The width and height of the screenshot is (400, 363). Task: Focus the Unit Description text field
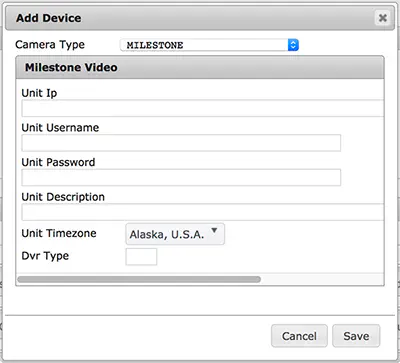tap(203, 212)
